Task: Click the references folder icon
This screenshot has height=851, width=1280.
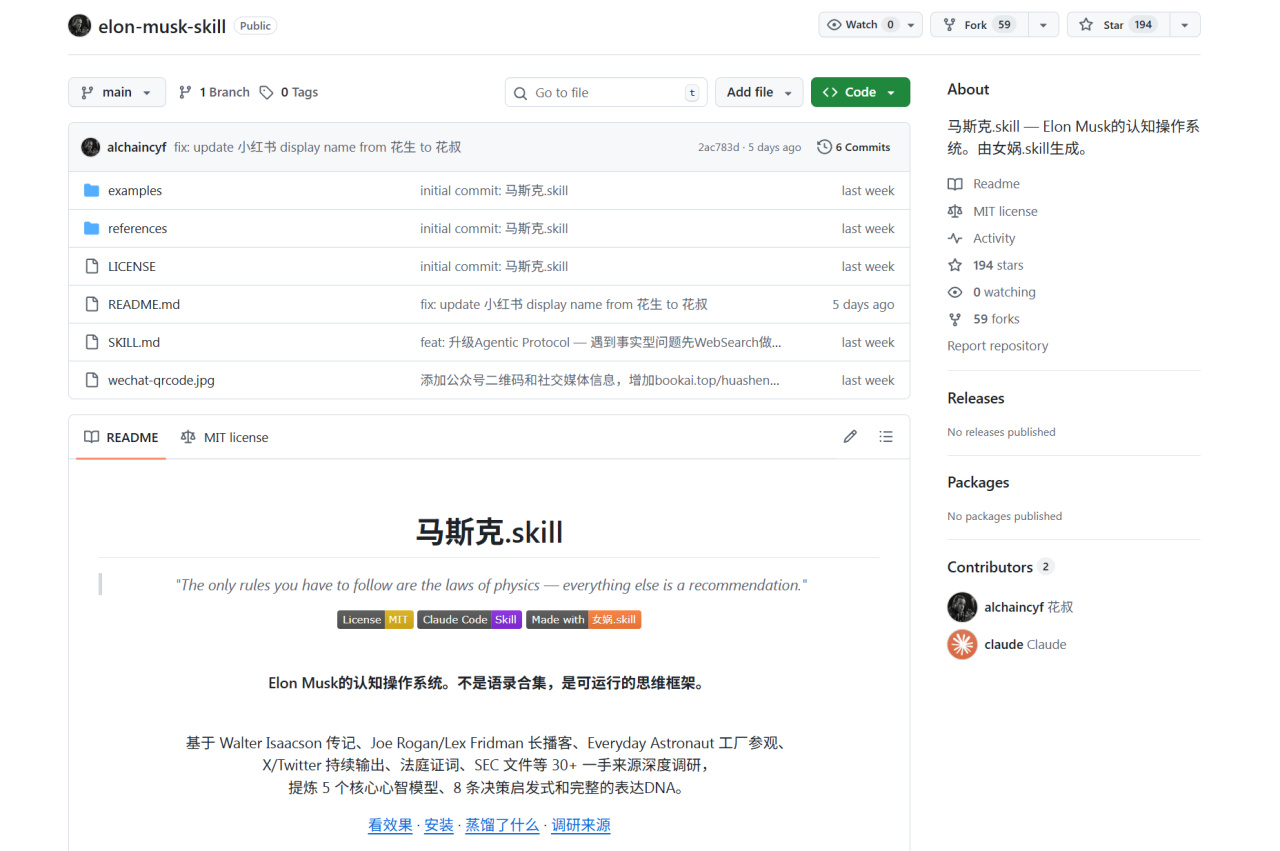Action: 92,229
